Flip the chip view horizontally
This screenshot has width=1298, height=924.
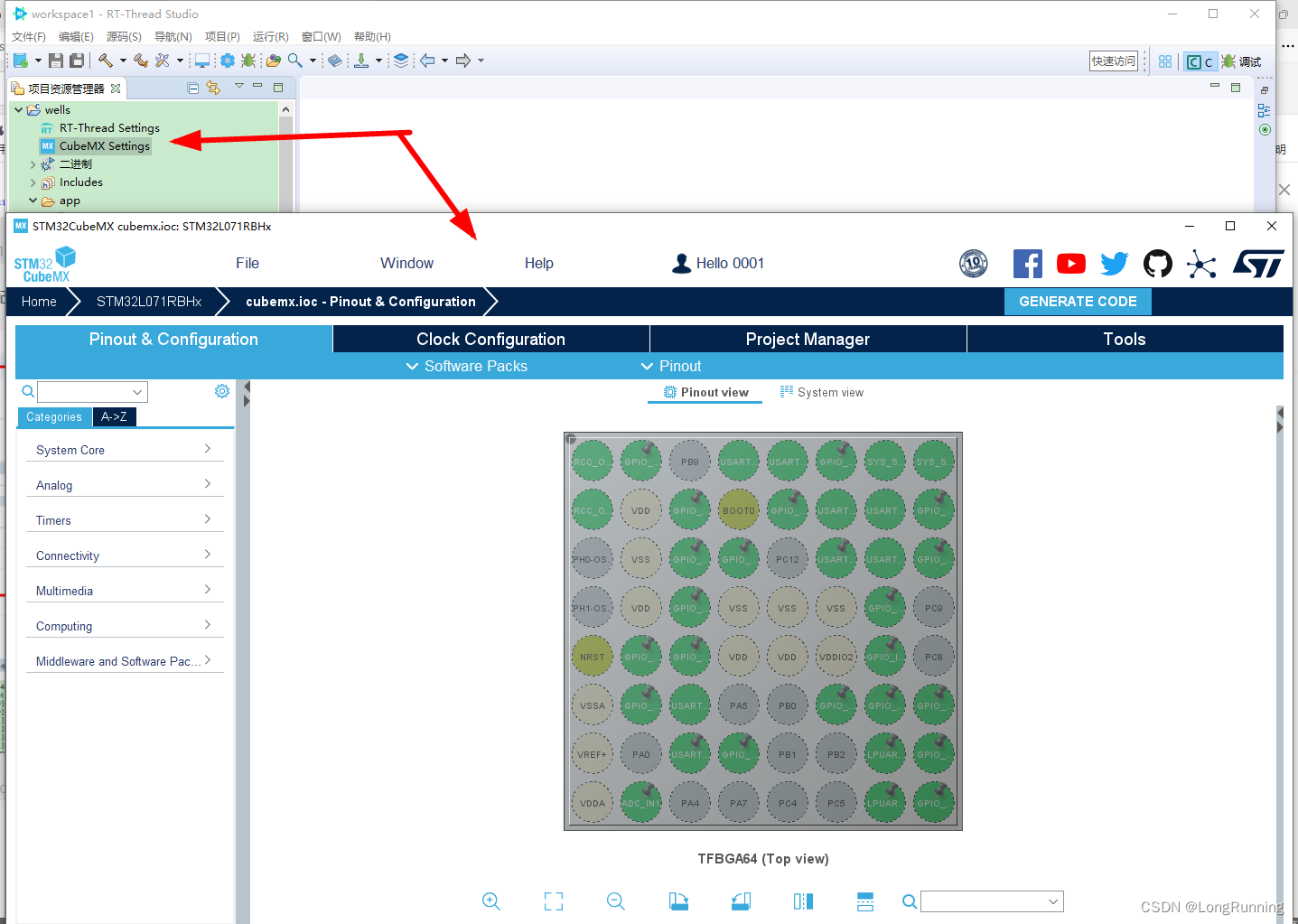(x=803, y=901)
